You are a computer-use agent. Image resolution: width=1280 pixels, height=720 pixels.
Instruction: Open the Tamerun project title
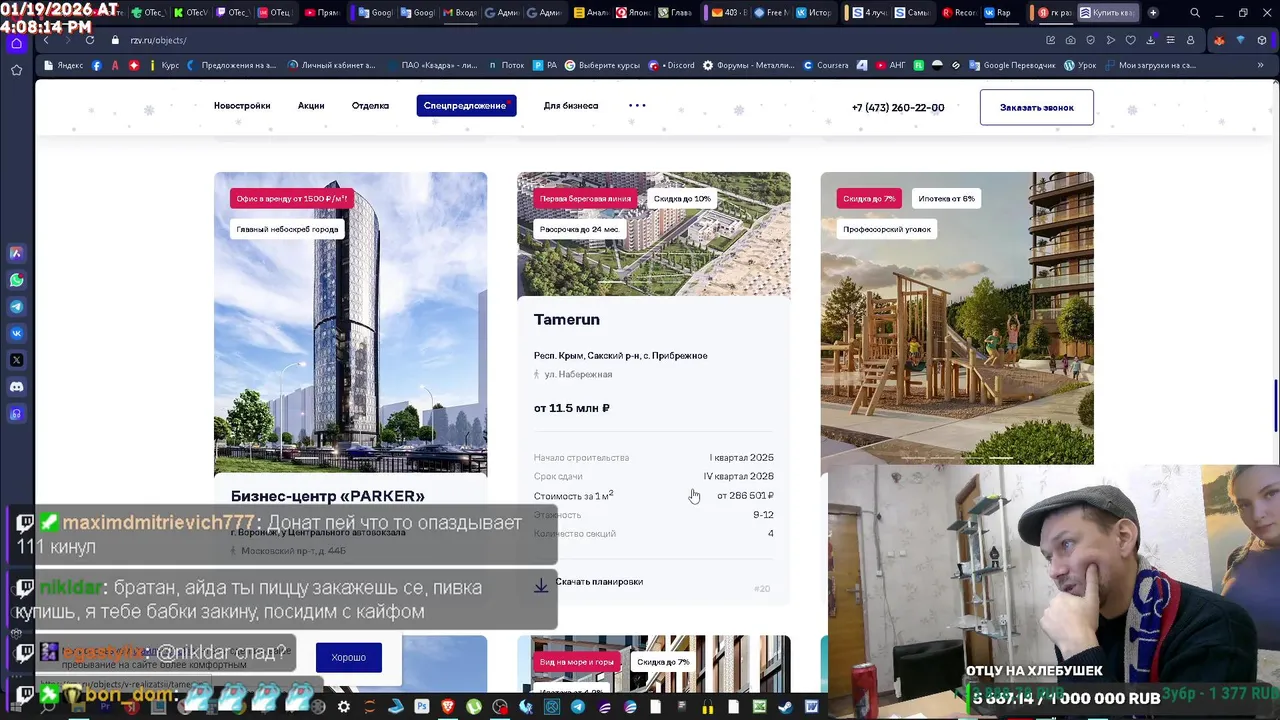tap(567, 319)
